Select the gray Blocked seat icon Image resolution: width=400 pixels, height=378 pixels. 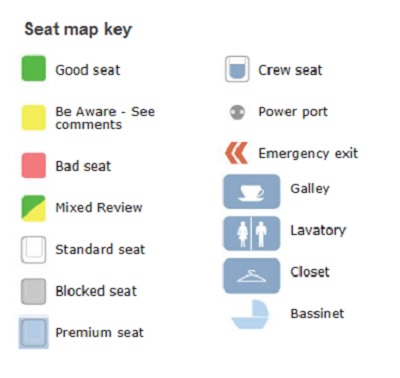pyautogui.click(x=34, y=292)
